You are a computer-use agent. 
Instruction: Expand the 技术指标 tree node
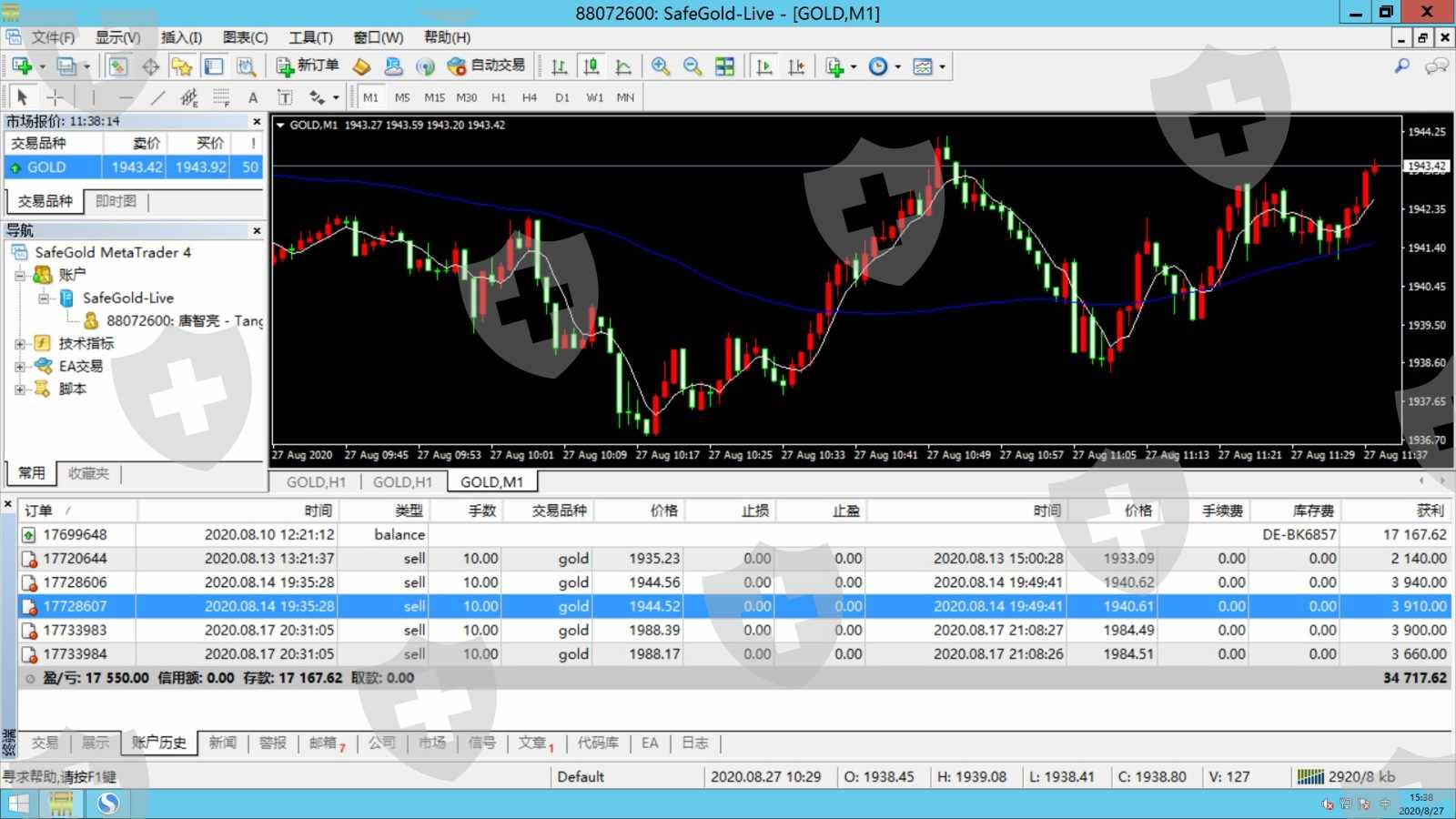pos(20,343)
